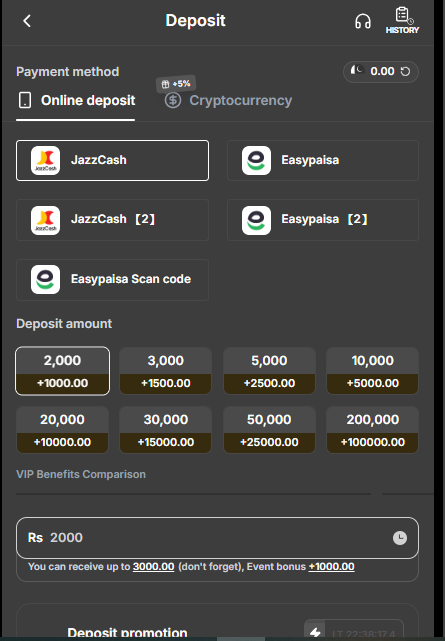Select JazzCash payment method
This screenshot has width=445, height=641.
click(112, 160)
